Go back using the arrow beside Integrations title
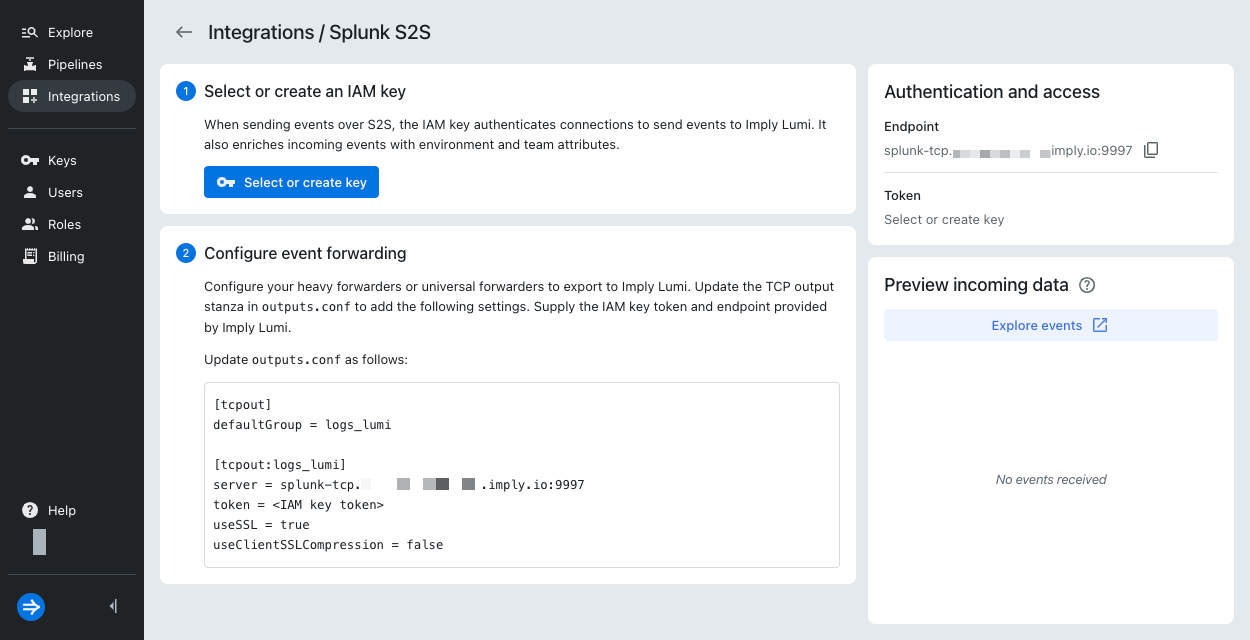The image size is (1250, 640). (184, 32)
